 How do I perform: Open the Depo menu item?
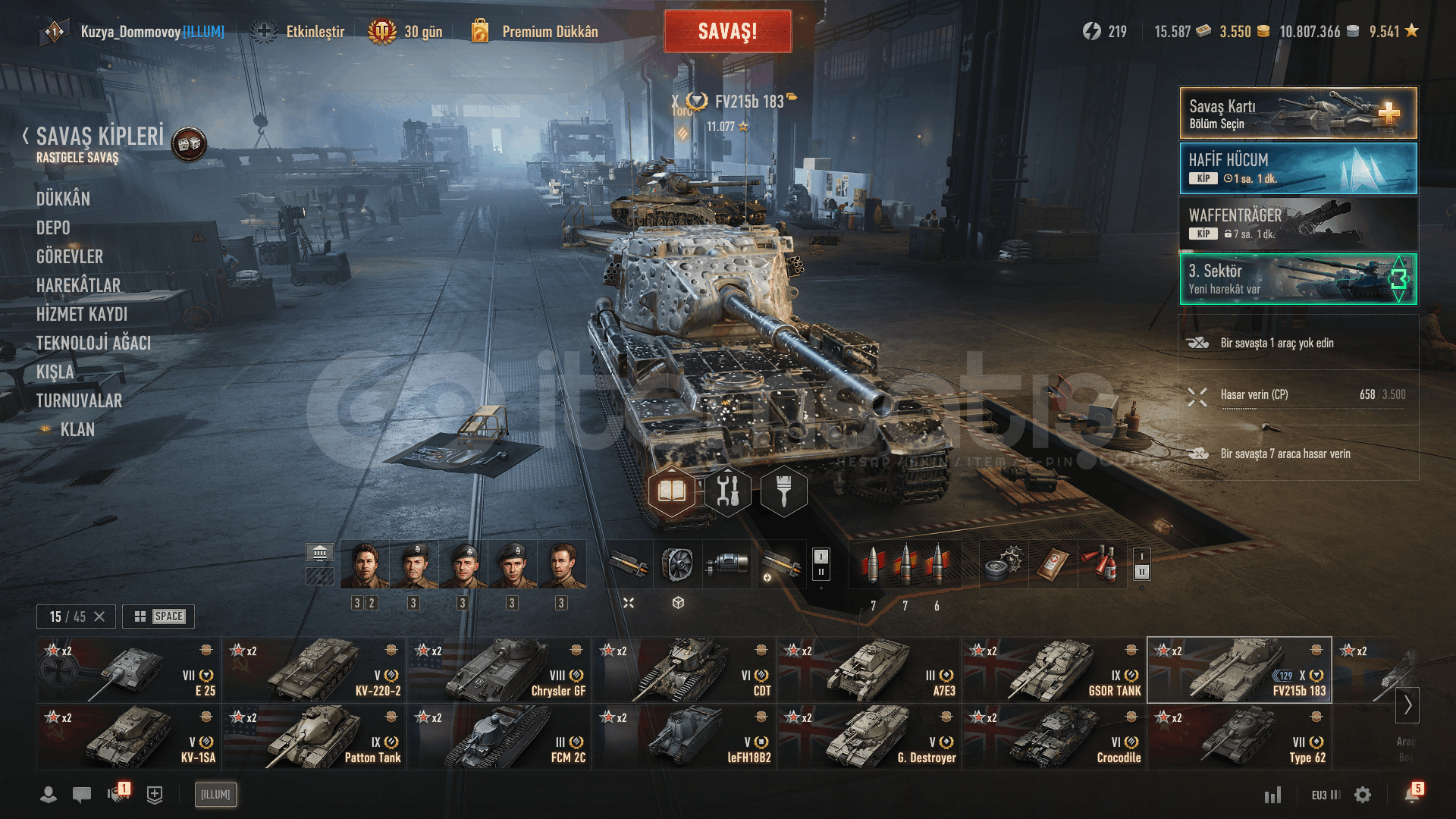coord(53,228)
